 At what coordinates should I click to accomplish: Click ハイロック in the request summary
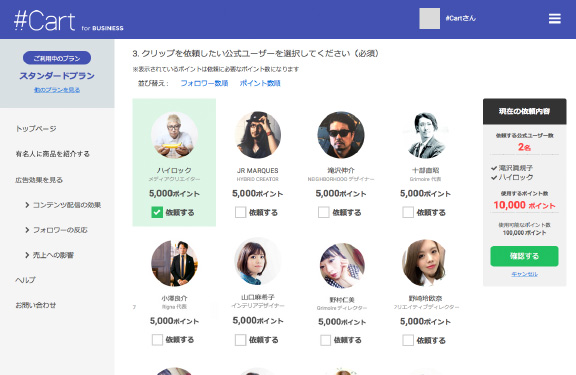tap(515, 177)
